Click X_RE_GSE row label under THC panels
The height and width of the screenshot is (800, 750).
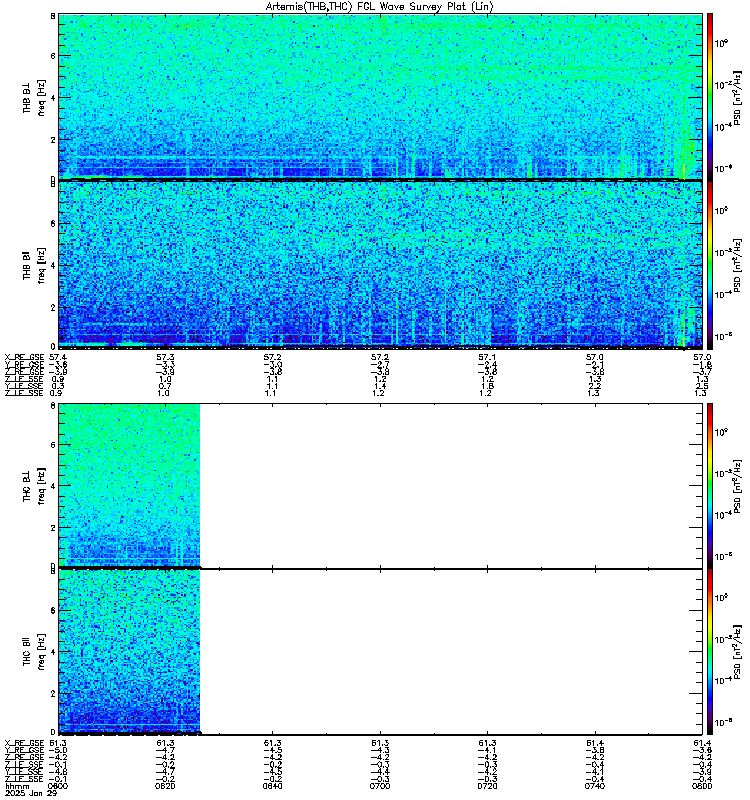[x=24, y=743]
